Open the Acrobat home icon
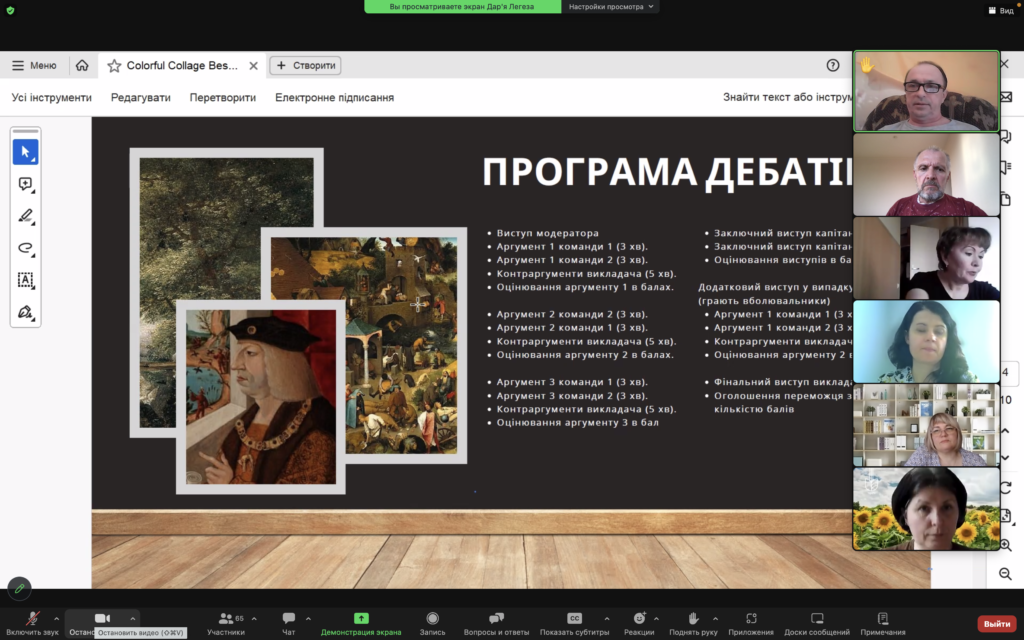The height and width of the screenshot is (640, 1024). point(82,65)
